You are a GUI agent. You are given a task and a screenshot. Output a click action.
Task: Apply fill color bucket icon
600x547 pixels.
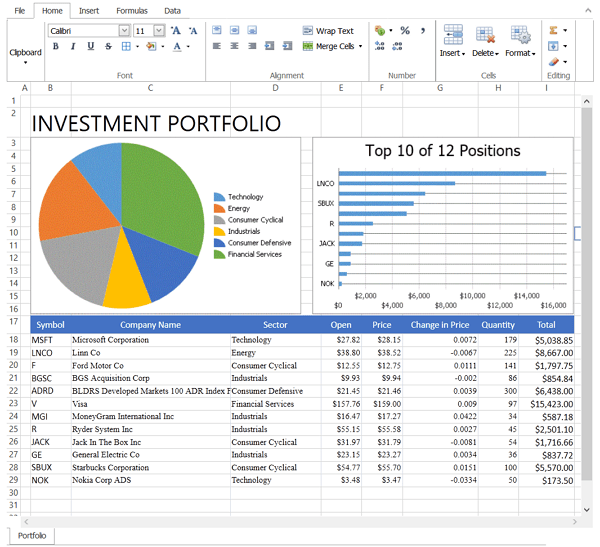coord(152,46)
